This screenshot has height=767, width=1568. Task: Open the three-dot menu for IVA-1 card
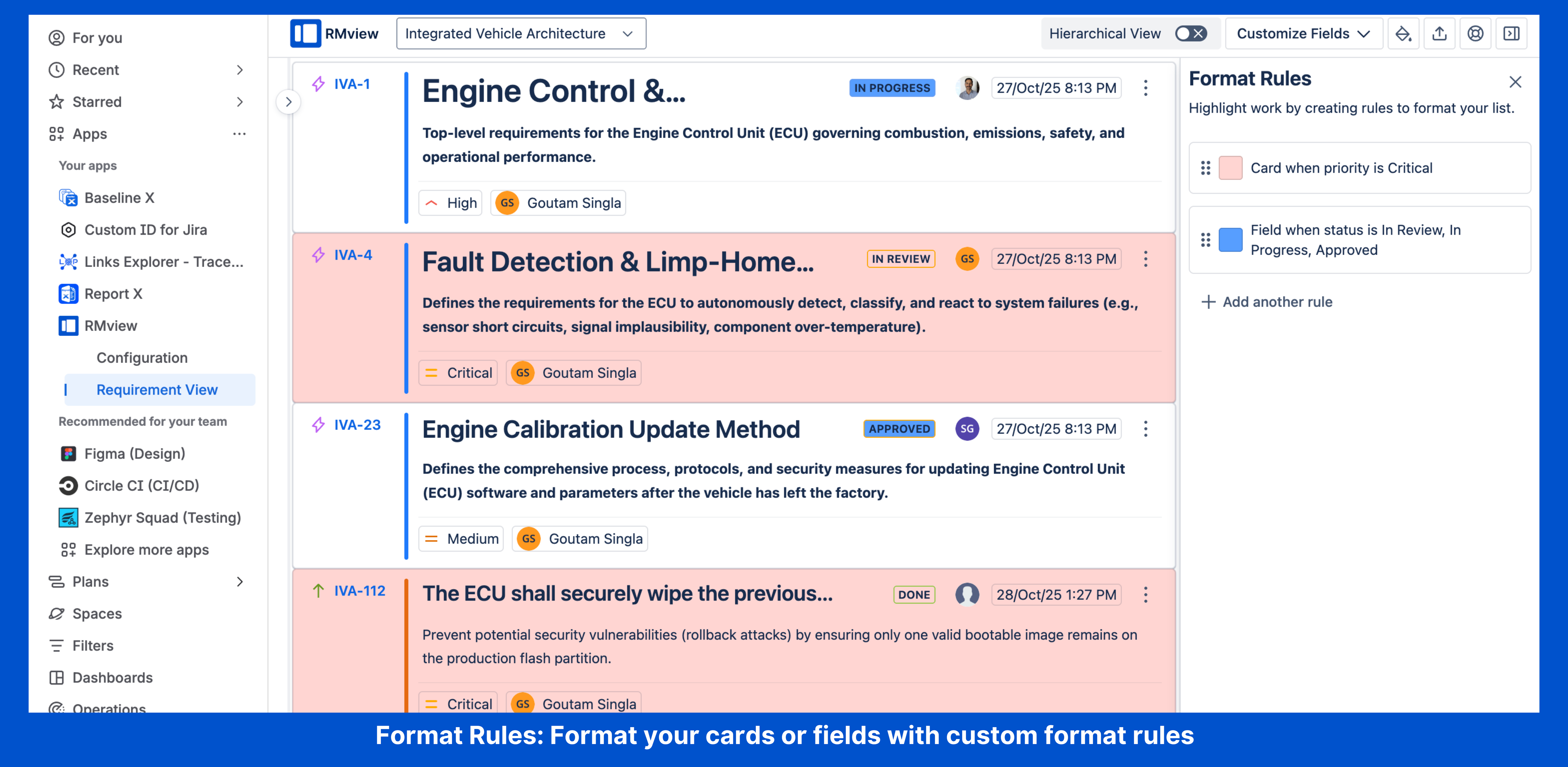(1146, 88)
